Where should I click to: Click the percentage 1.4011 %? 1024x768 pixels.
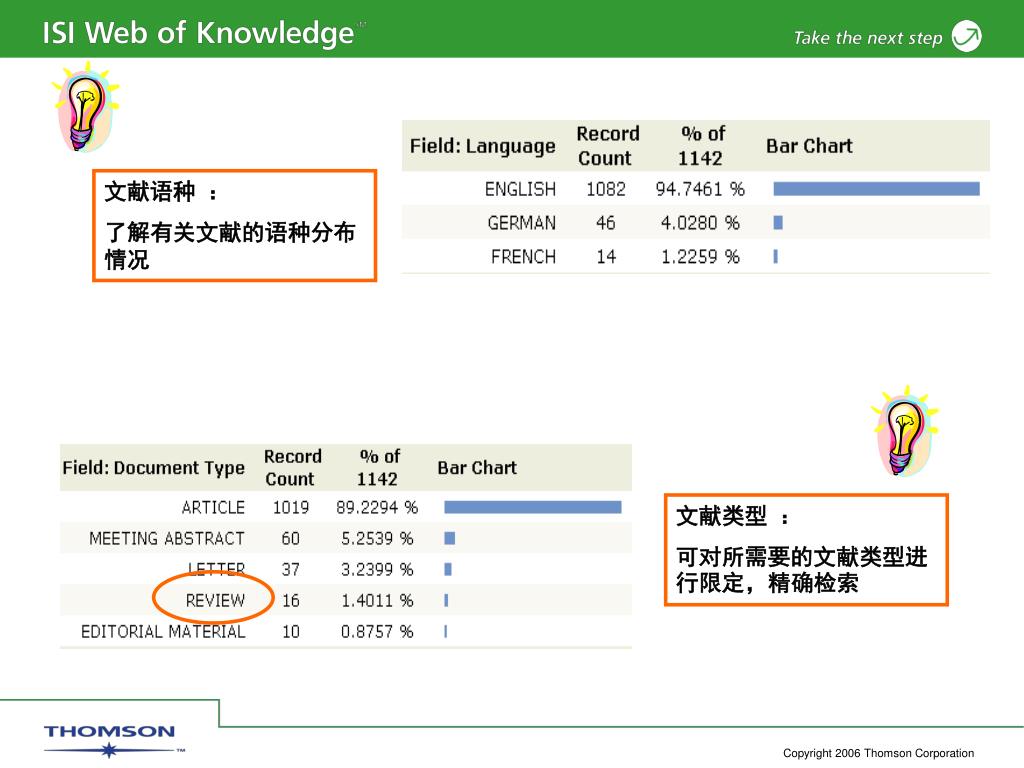click(x=377, y=600)
